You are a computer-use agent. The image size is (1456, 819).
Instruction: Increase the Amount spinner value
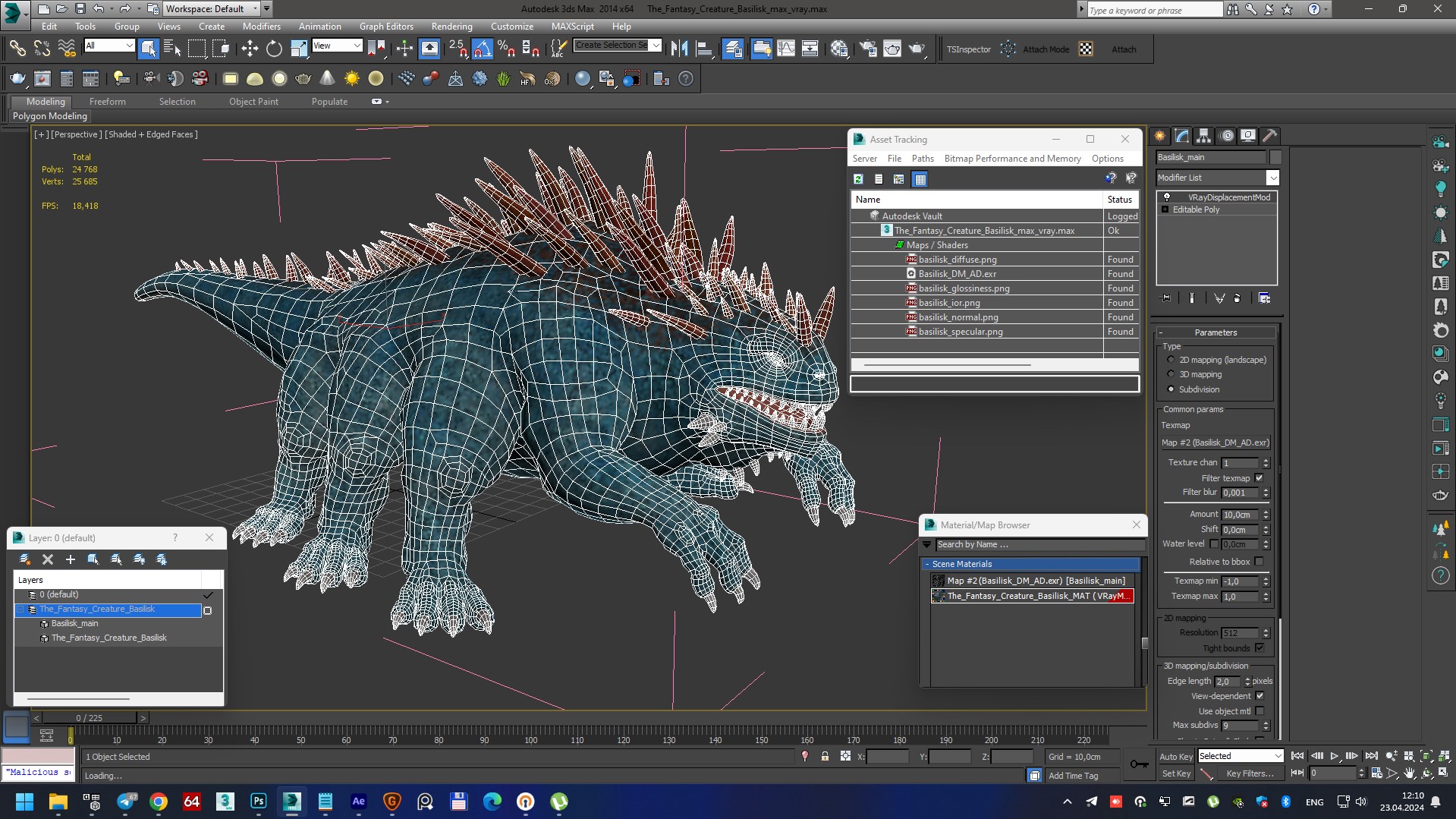[1266, 512]
